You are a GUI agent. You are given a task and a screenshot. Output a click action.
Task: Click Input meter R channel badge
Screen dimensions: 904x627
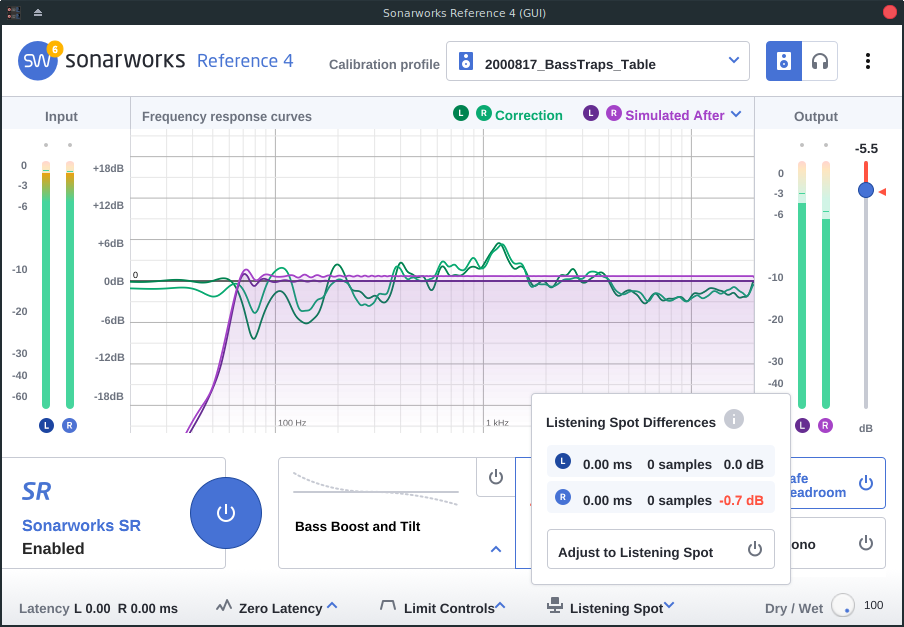[x=69, y=426]
